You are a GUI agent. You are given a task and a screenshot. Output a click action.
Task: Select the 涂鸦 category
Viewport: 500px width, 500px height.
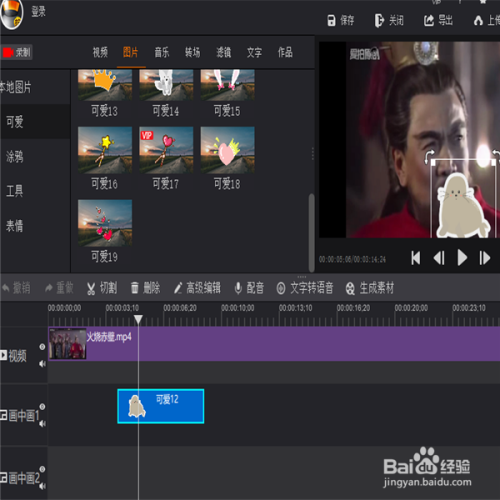(15, 156)
